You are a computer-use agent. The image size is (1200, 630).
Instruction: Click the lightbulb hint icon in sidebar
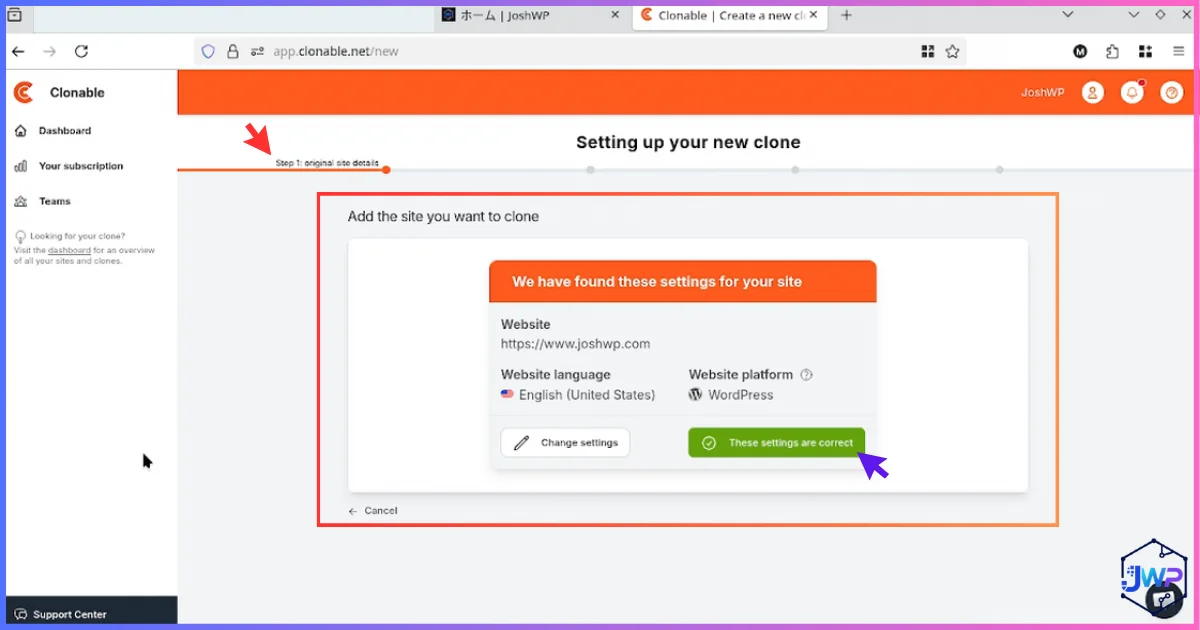pos(21,237)
